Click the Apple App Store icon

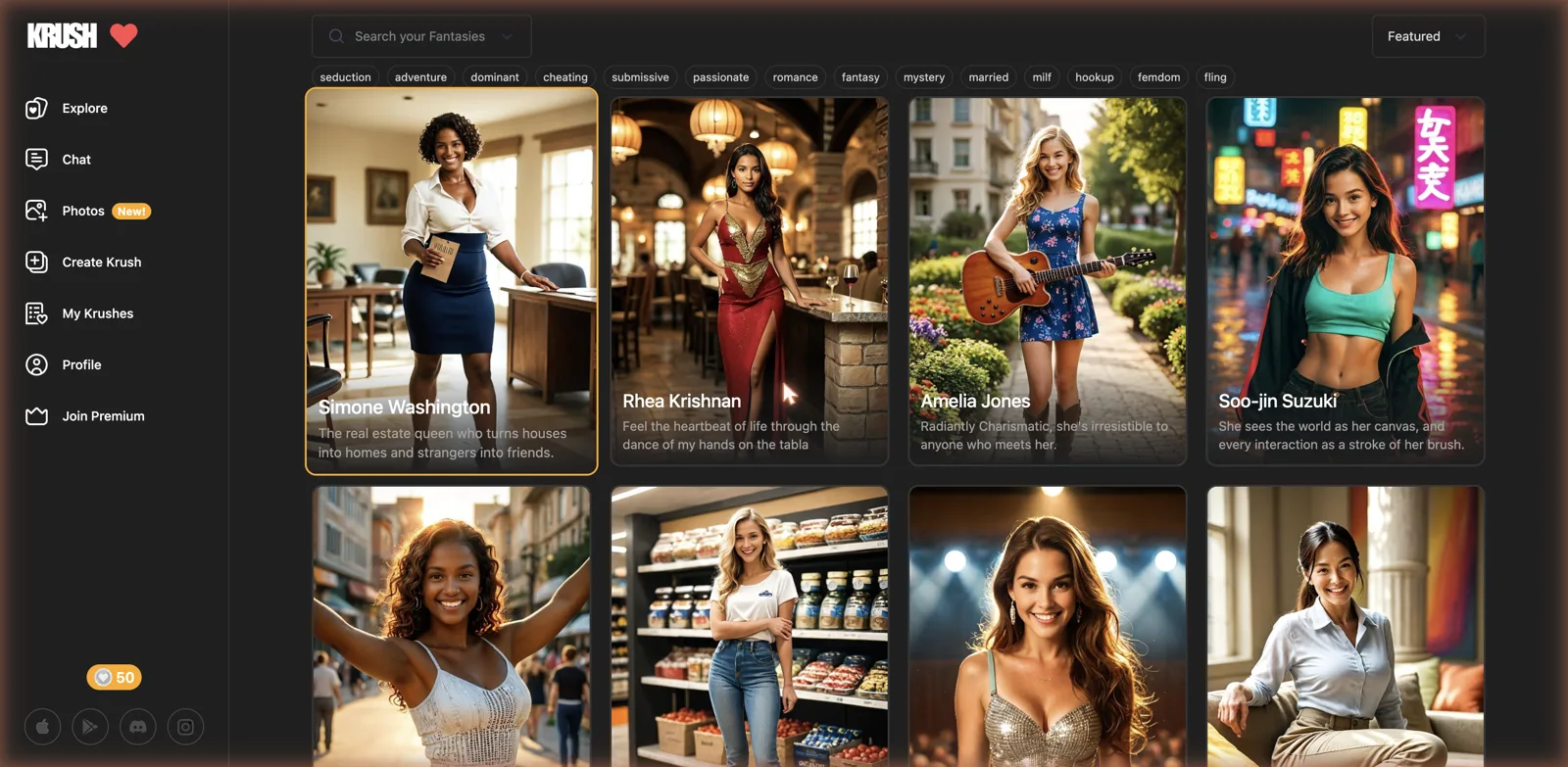(x=42, y=727)
